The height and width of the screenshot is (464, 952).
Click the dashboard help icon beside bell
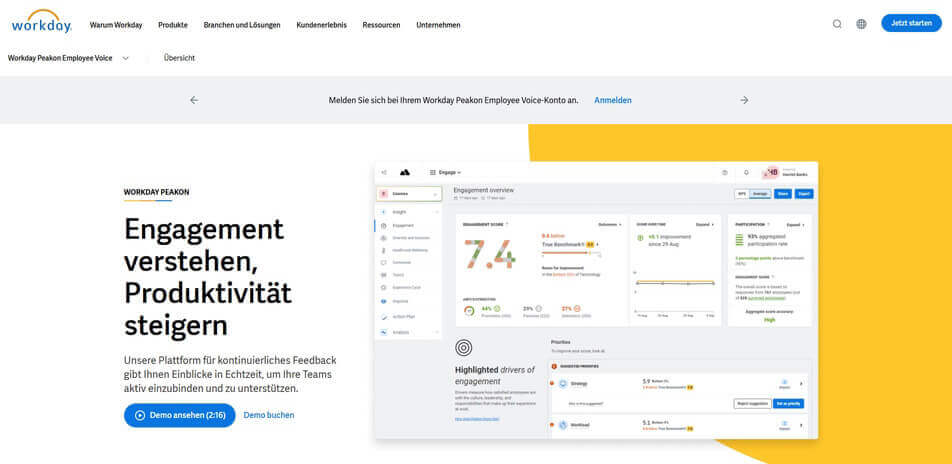[x=724, y=172]
